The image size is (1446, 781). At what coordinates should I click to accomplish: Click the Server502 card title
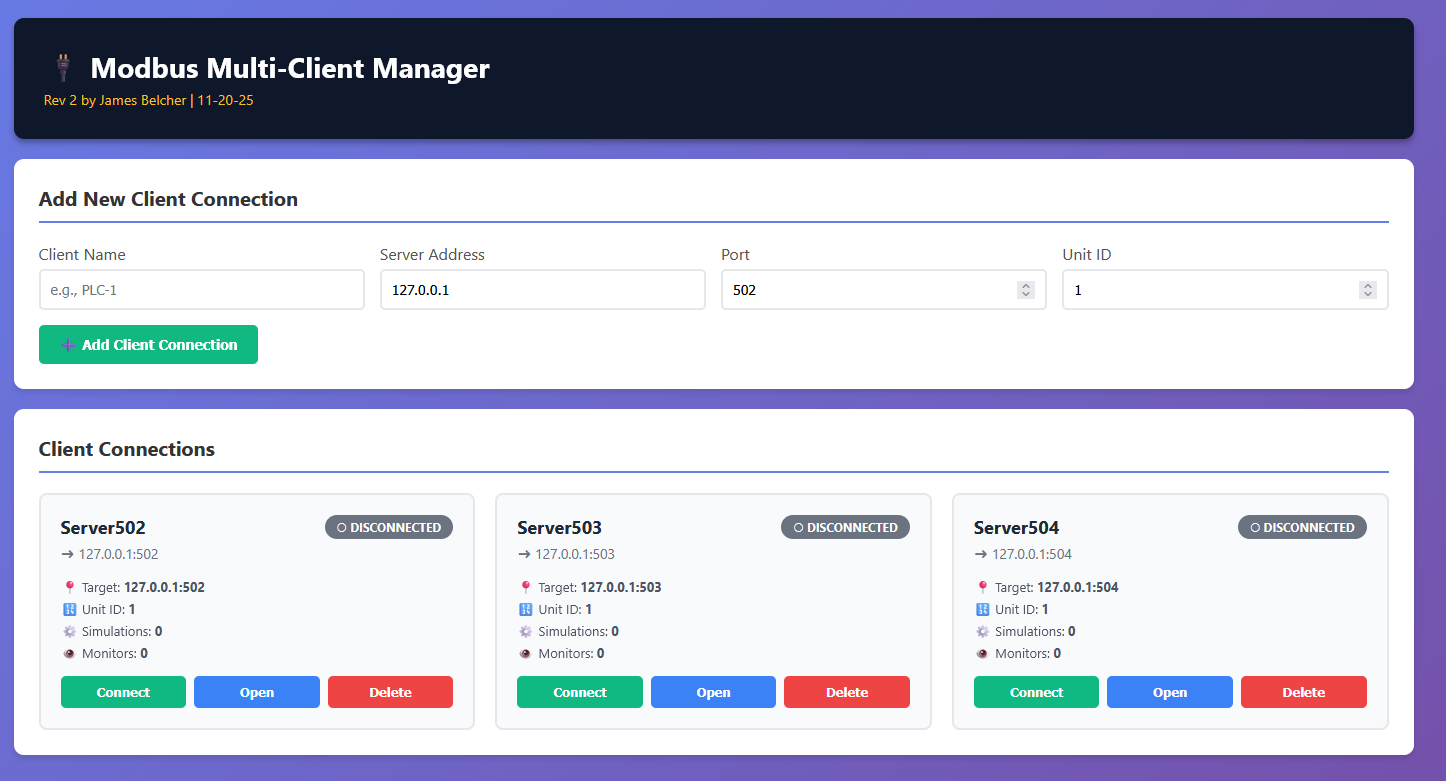point(103,528)
